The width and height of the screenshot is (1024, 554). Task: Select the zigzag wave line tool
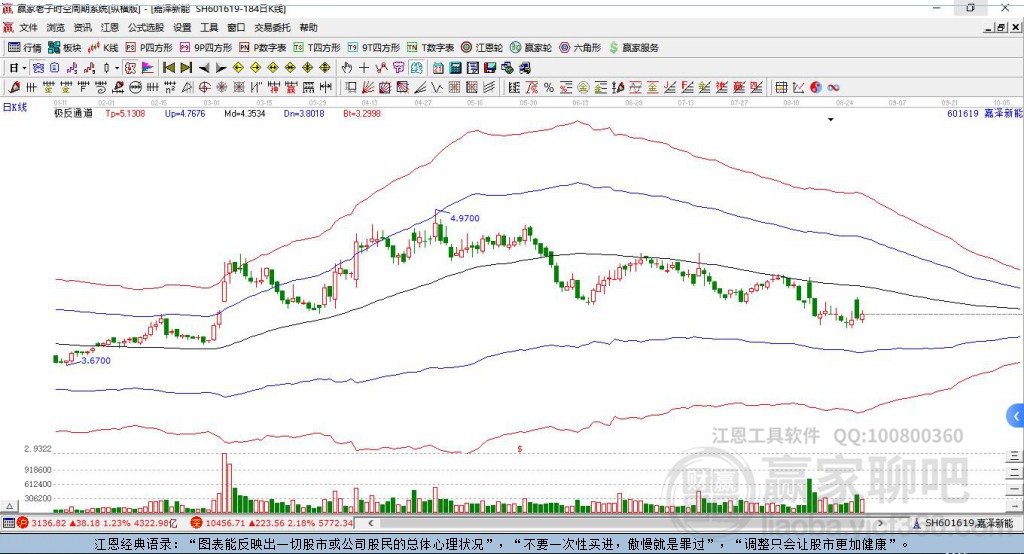click(x=436, y=87)
